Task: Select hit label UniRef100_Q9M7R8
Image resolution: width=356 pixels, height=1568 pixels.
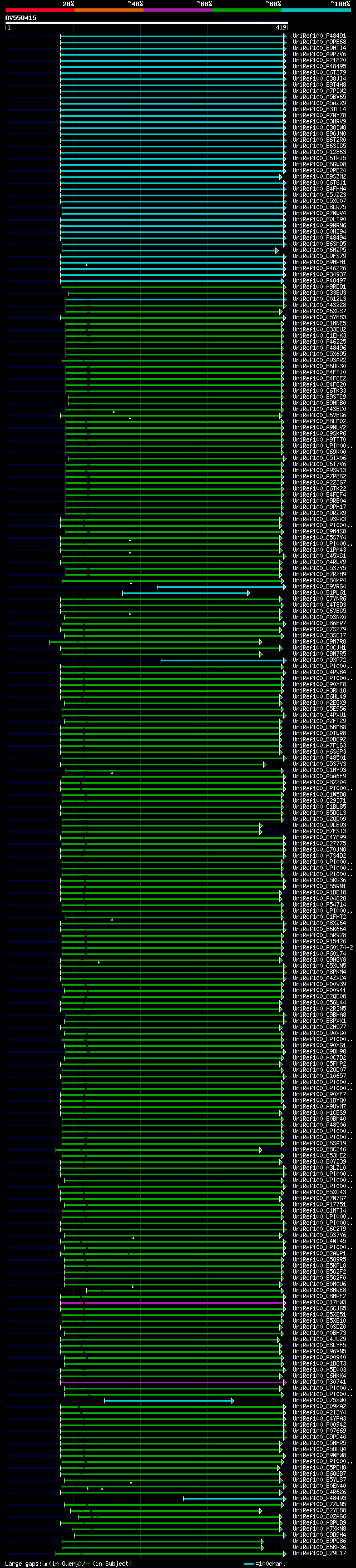Action: point(319,641)
